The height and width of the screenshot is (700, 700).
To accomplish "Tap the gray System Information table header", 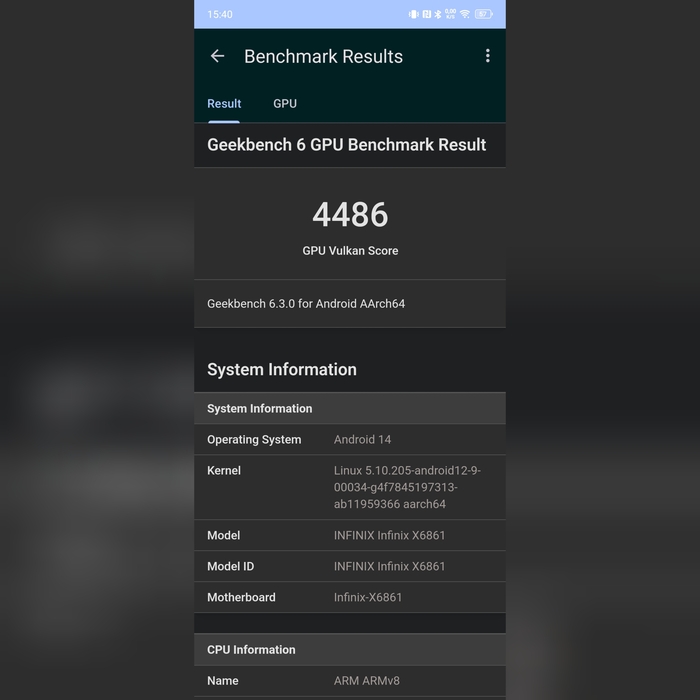I will coord(350,408).
